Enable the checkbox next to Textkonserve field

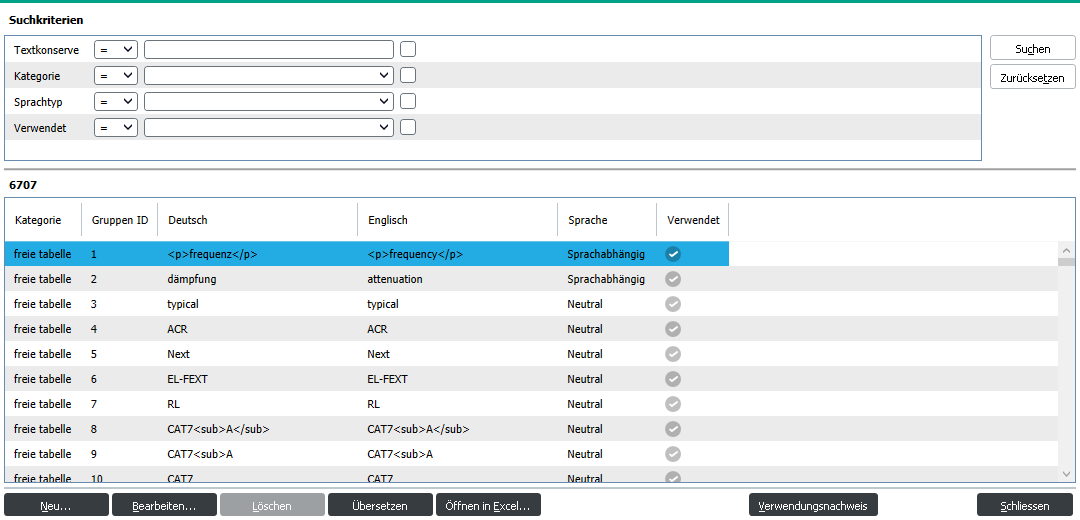pos(408,49)
